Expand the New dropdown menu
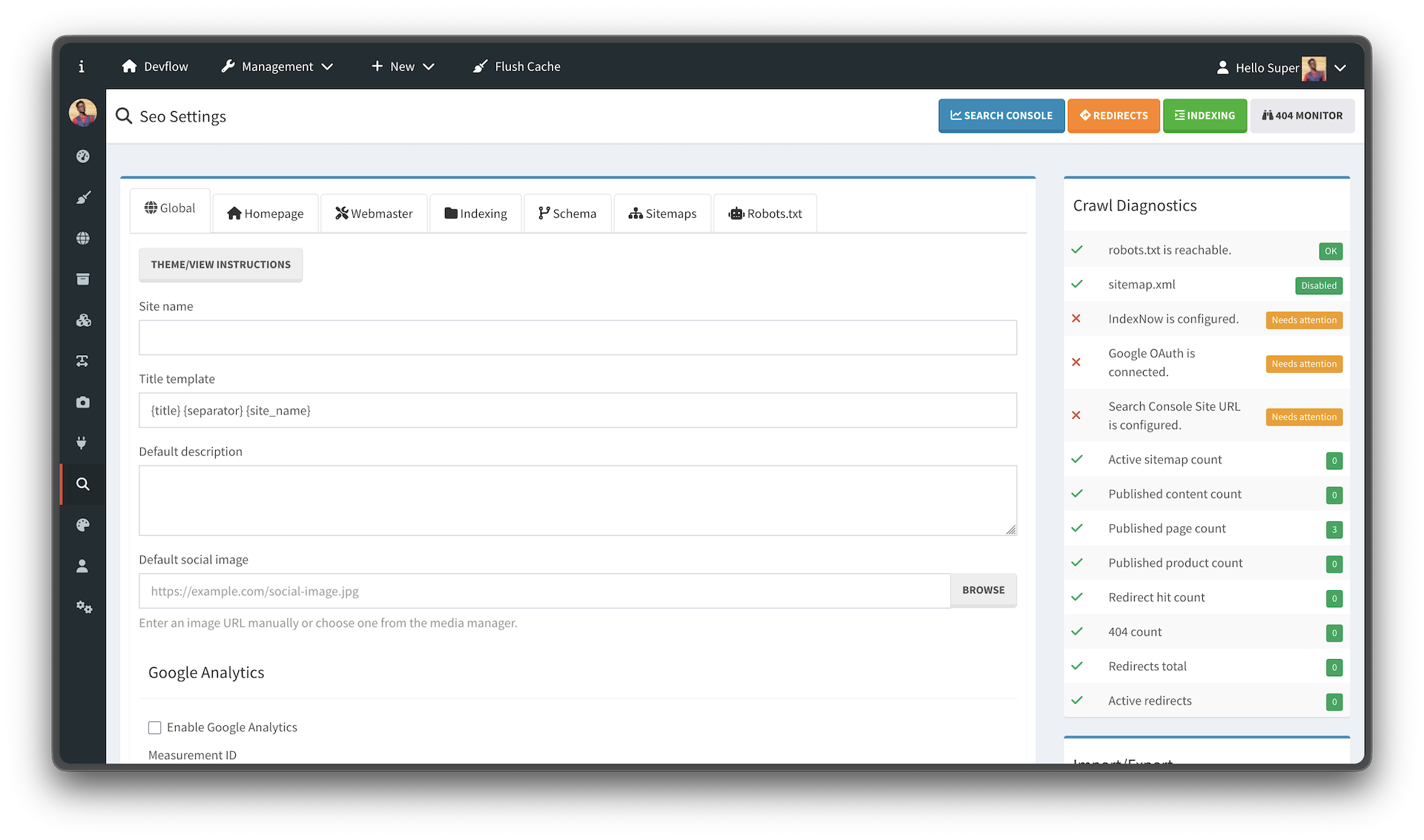This screenshot has height=840, width=1424. tap(403, 67)
